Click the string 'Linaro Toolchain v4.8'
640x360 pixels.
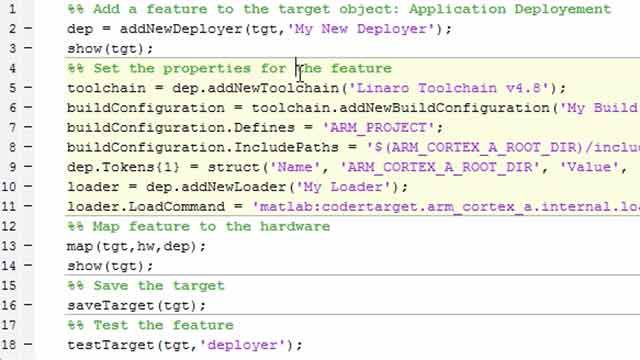click(x=449, y=88)
